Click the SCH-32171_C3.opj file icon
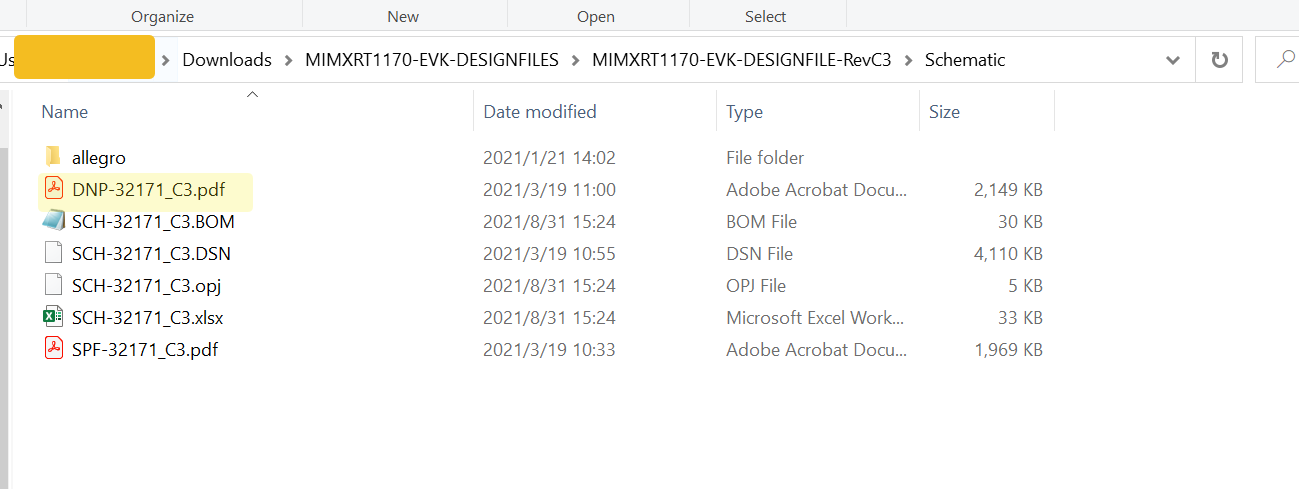 [x=53, y=285]
